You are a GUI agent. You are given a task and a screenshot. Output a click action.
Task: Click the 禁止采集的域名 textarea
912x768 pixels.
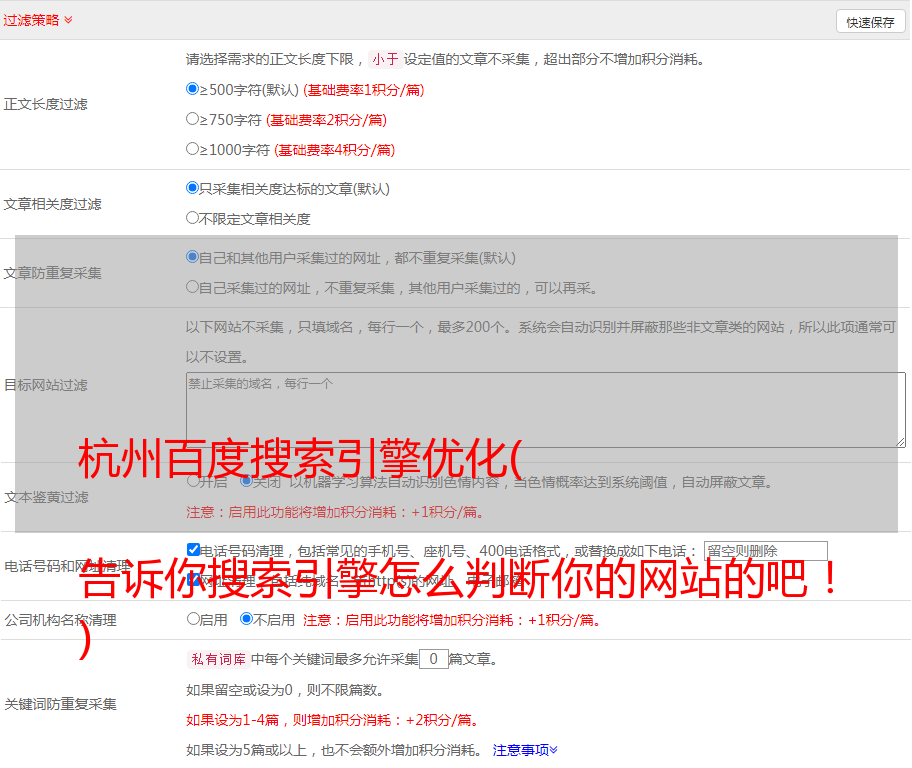point(546,410)
